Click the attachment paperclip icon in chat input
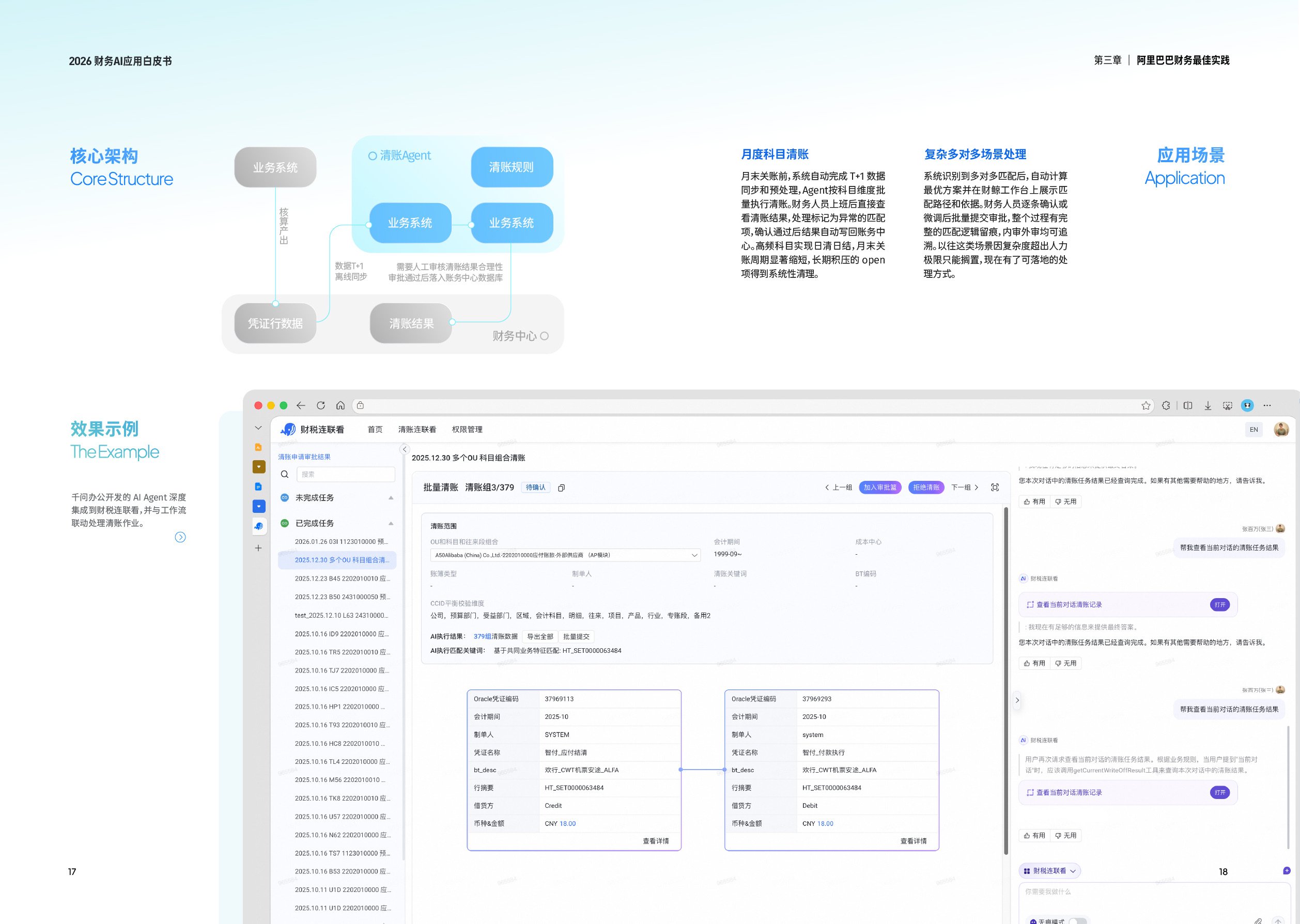 1258,920
